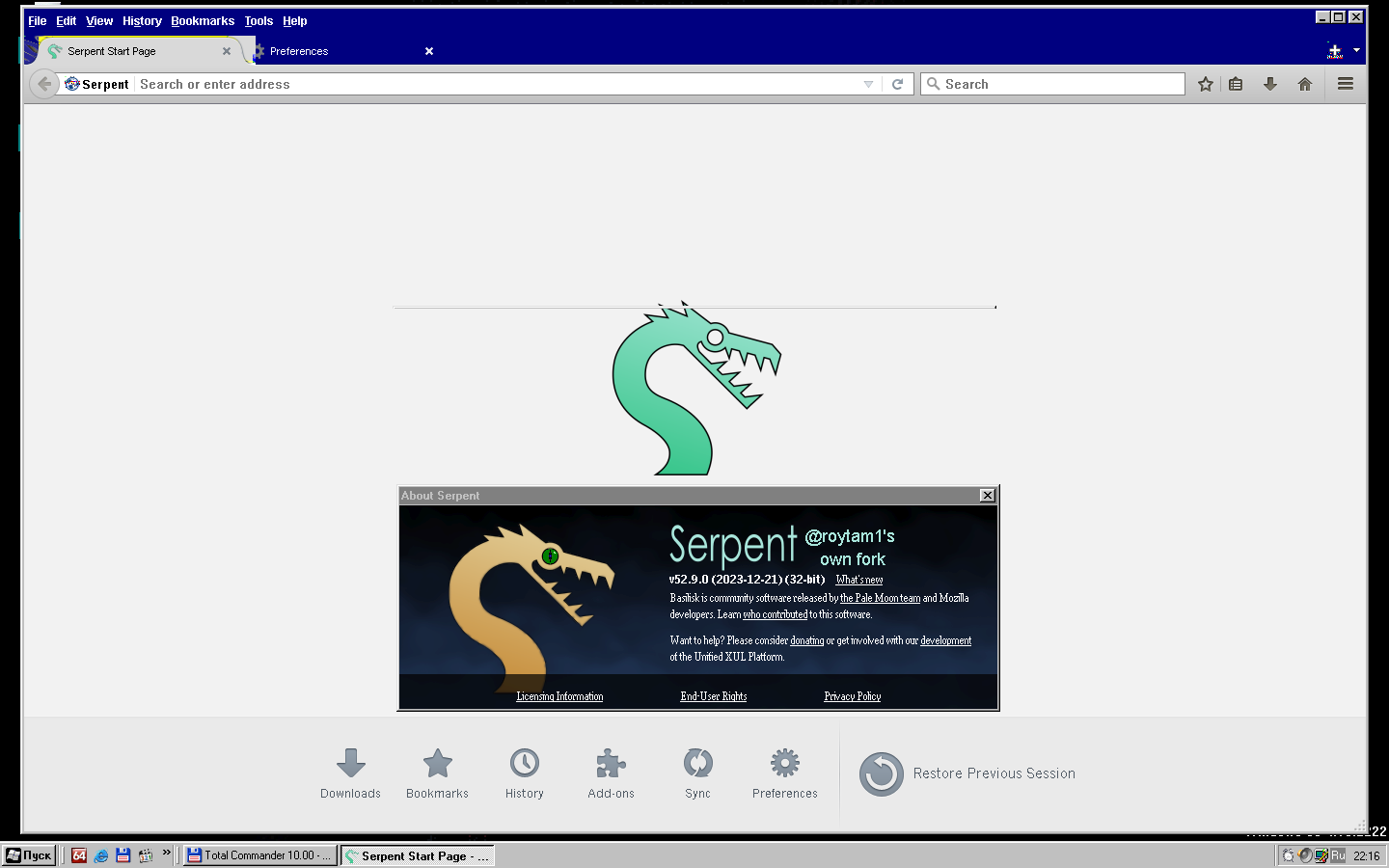1389x868 pixels.
Task: Open a new tab with plus button
Action: (x=1335, y=51)
